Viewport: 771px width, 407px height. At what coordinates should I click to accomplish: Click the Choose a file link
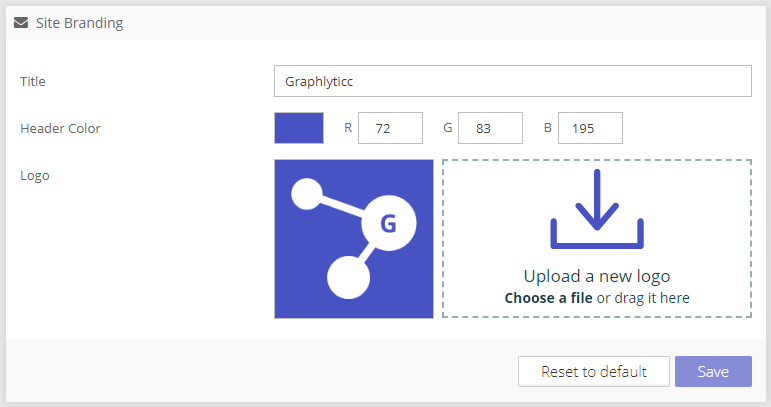[x=548, y=298]
